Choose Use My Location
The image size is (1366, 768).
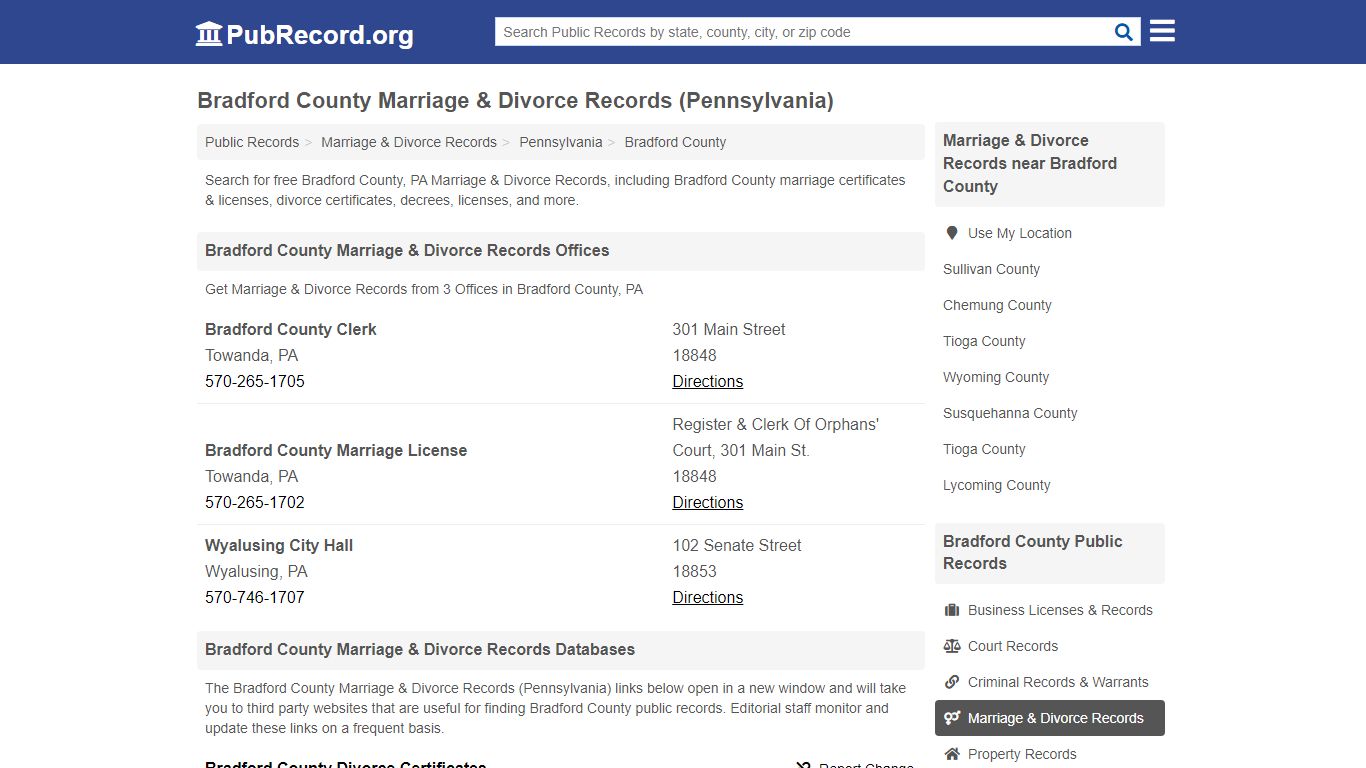pyautogui.click(x=1020, y=233)
